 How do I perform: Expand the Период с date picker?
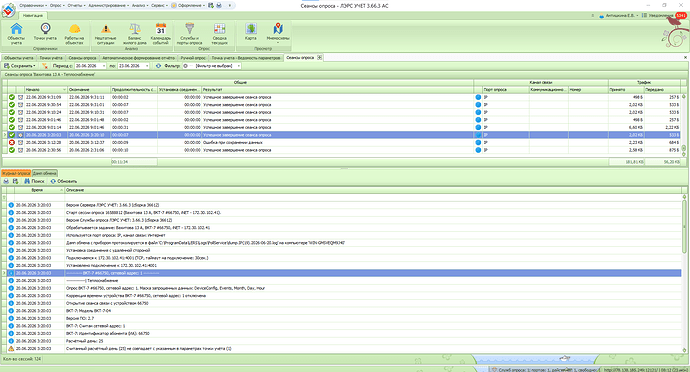tap(104, 66)
